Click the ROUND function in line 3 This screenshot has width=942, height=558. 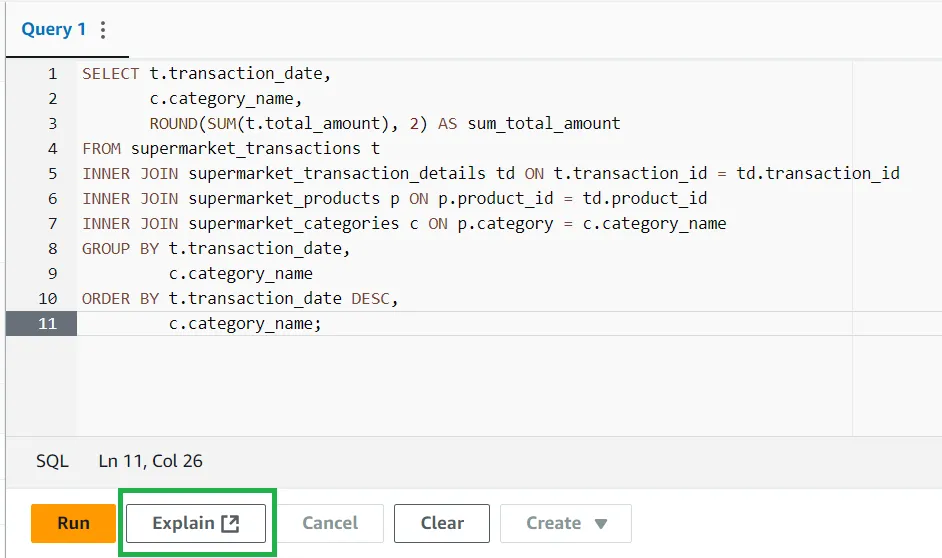point(174,123)
